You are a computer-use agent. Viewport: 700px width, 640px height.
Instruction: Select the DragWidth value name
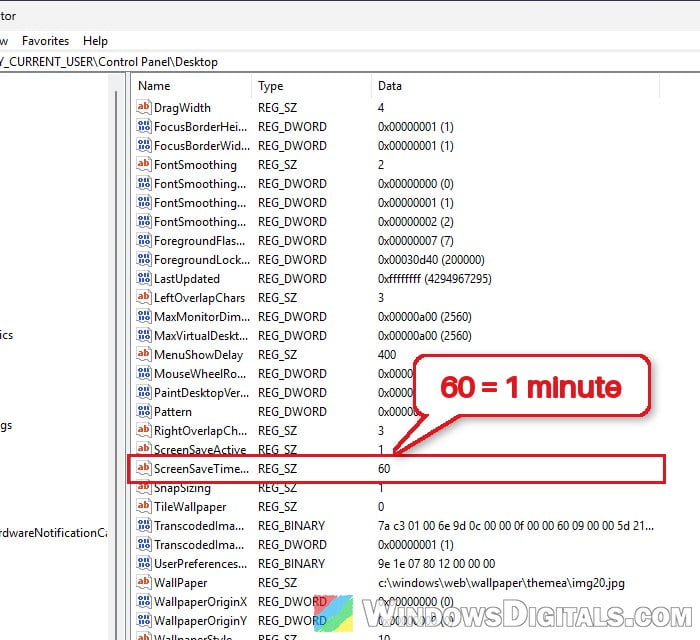(x=182, y=108)
